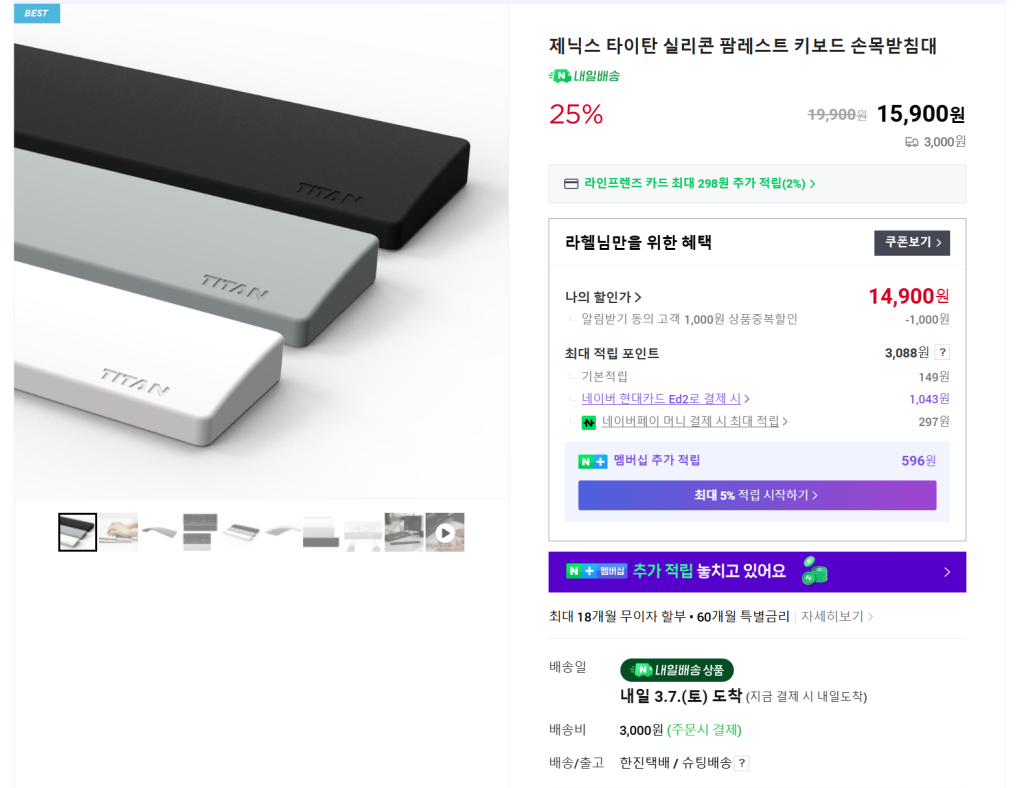Open the purple 추가 적립 놓치고 있어요 banner arrow

click(947, 572)
